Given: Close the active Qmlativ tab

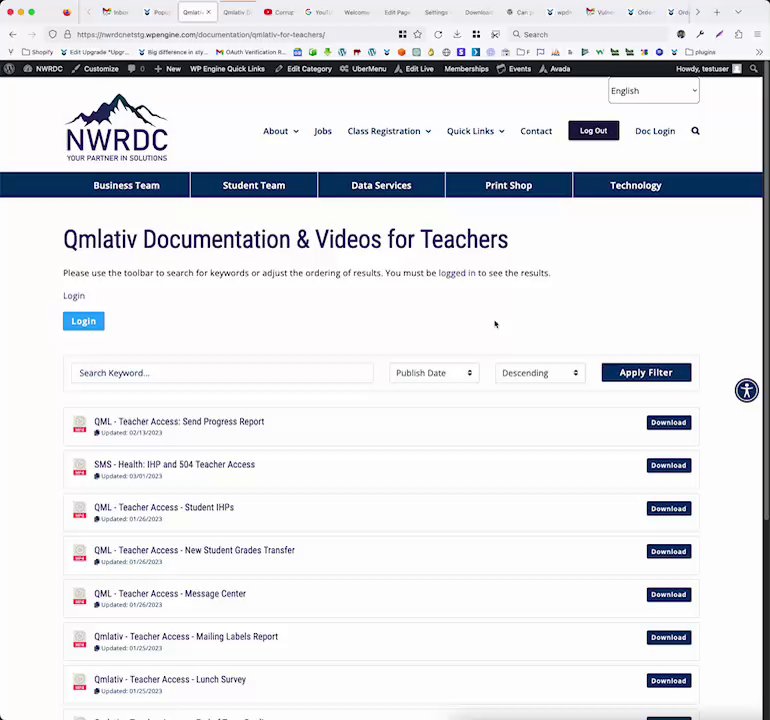Looking at the screenshot, I should coord(209,12).
